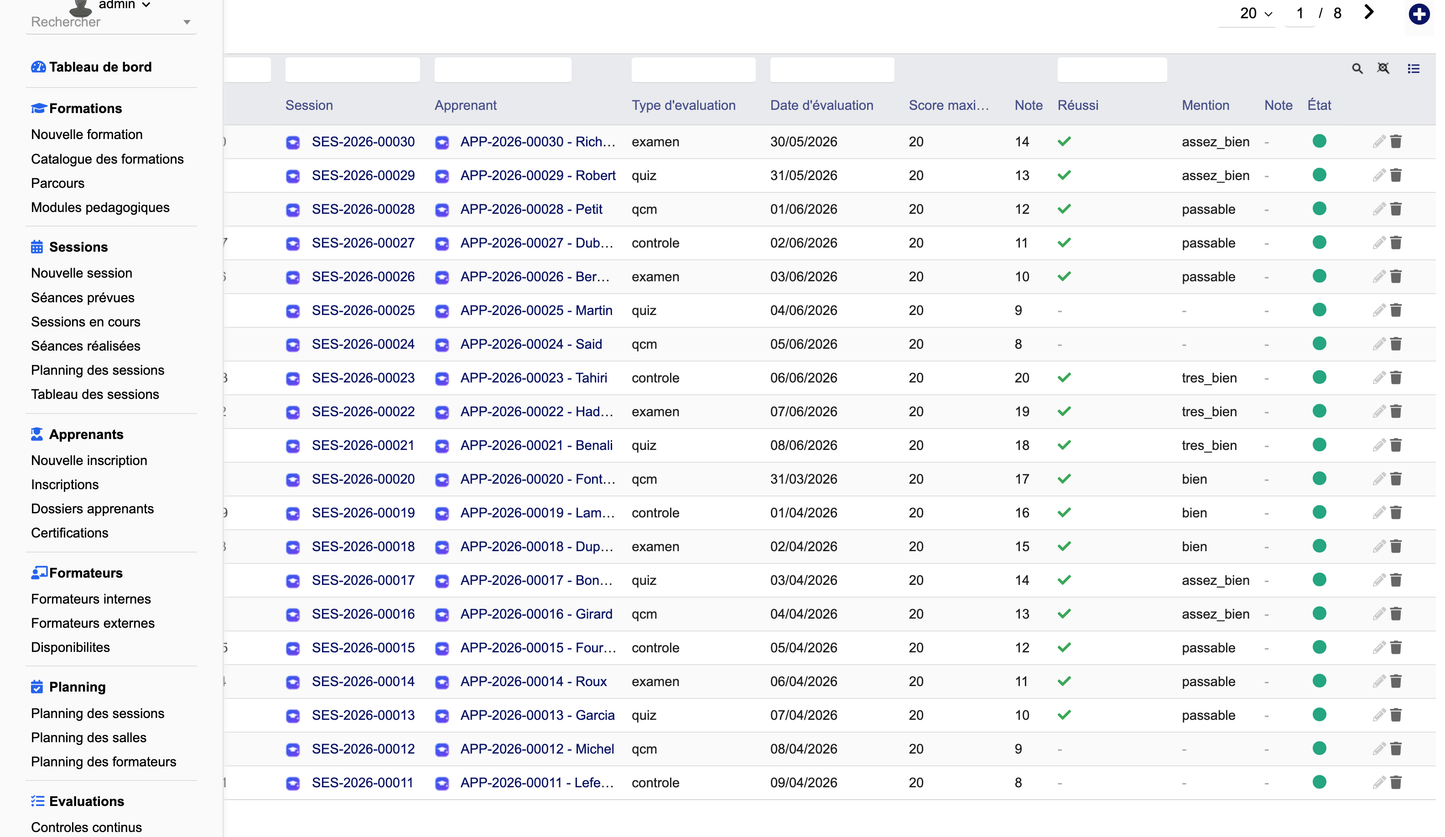Click the Réussi column filter field
The image size is (1445, 837).
point(1112,69)
